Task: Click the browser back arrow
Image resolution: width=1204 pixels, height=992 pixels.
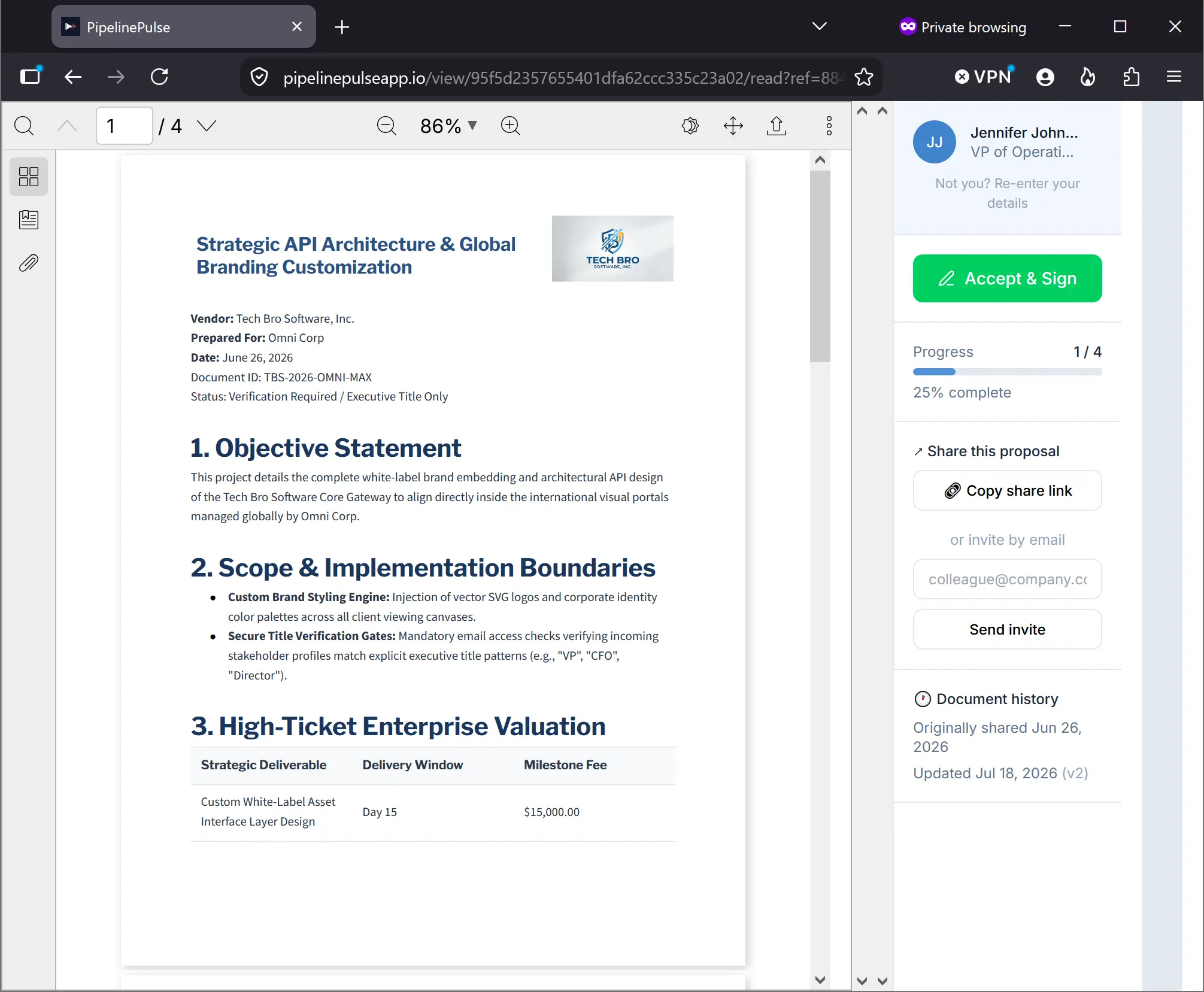Action: 73,77
